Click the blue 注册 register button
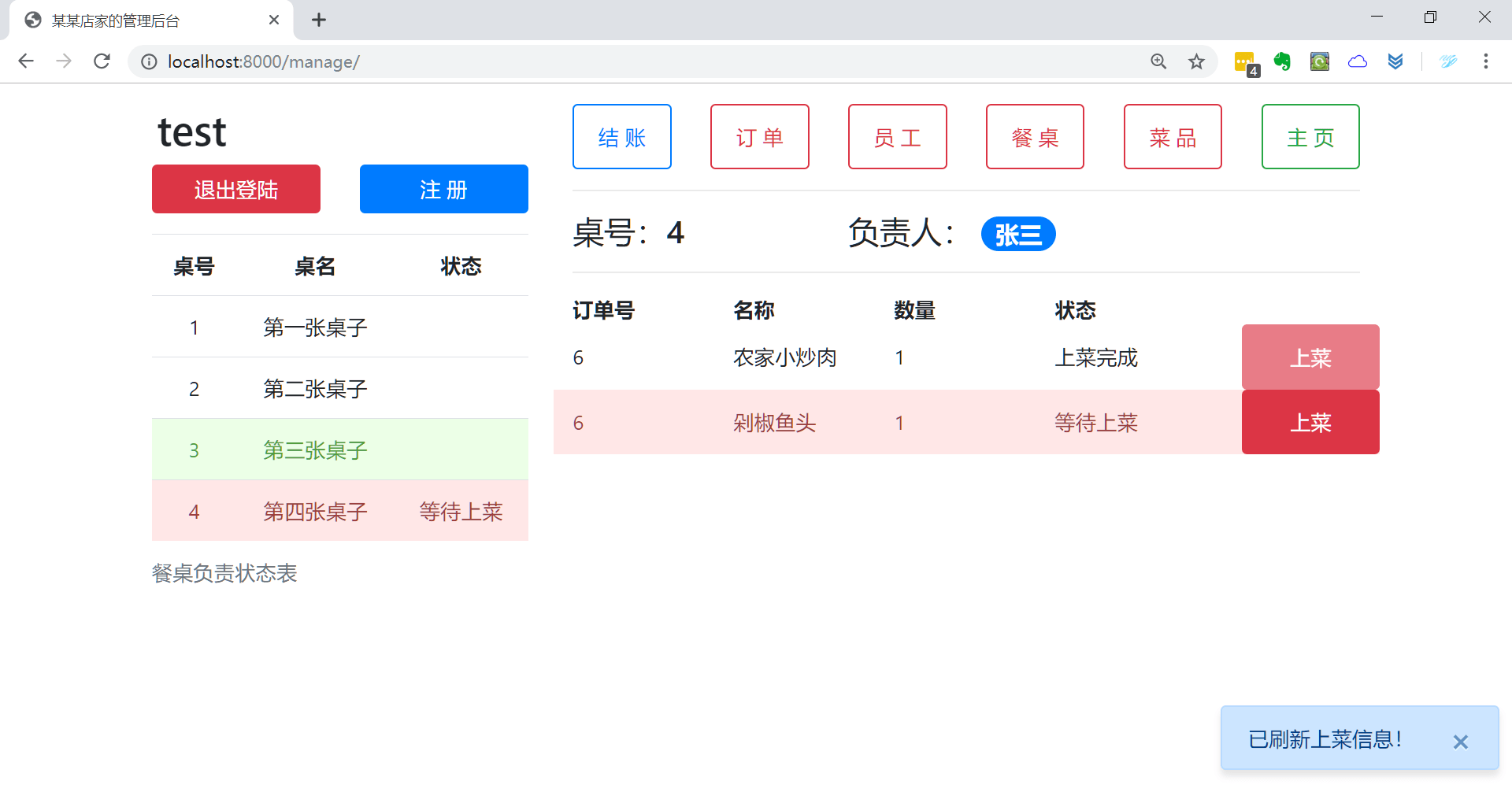The height and width of the screenshot is (803, 1512). pyautogui.click(x=443, y=189)
